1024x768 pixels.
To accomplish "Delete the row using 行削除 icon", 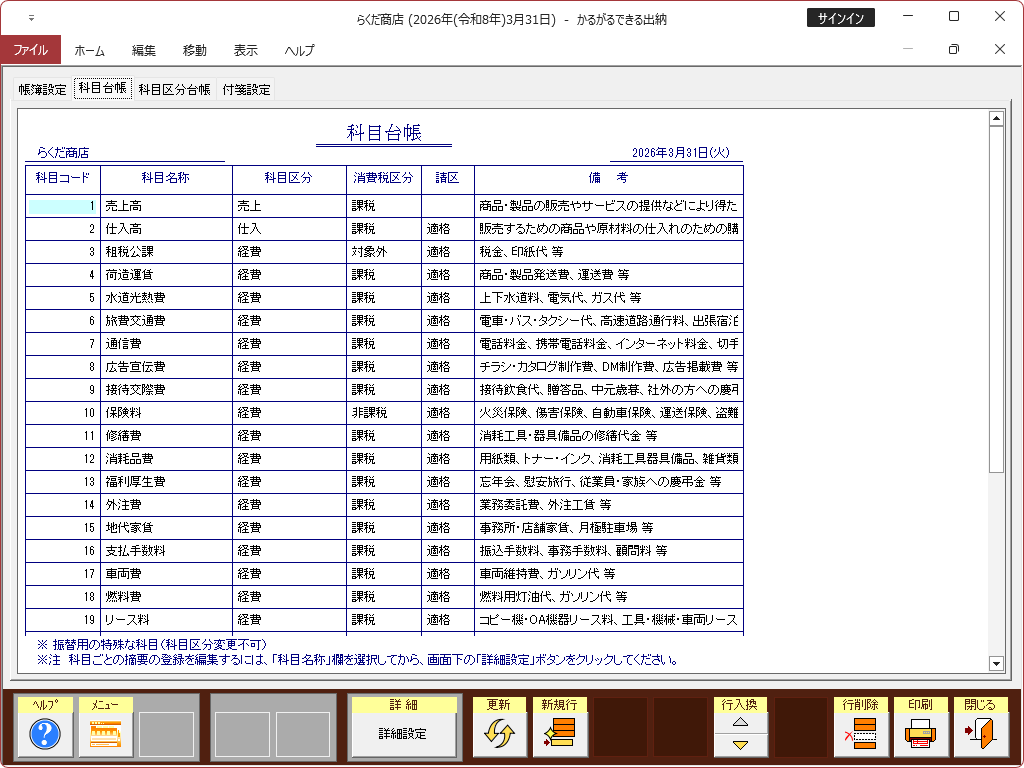I will 860,735.
